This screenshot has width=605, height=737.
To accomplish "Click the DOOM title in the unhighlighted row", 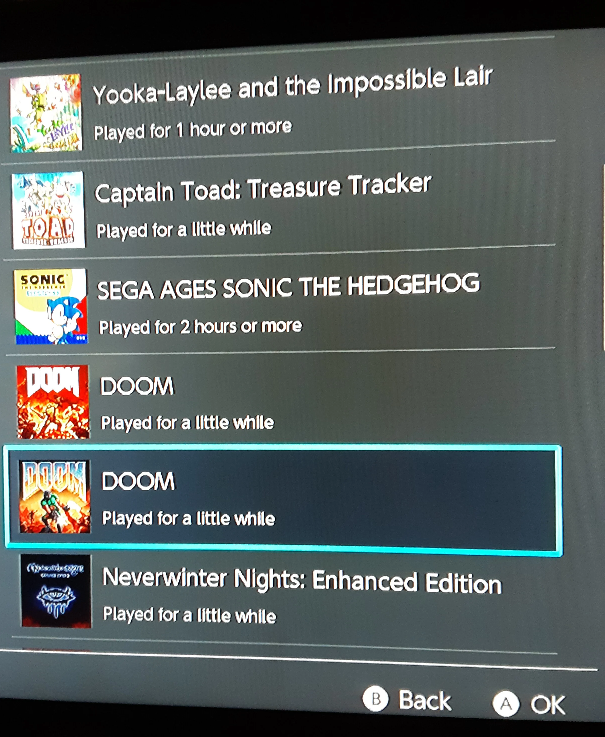I will tap(137, 386).
